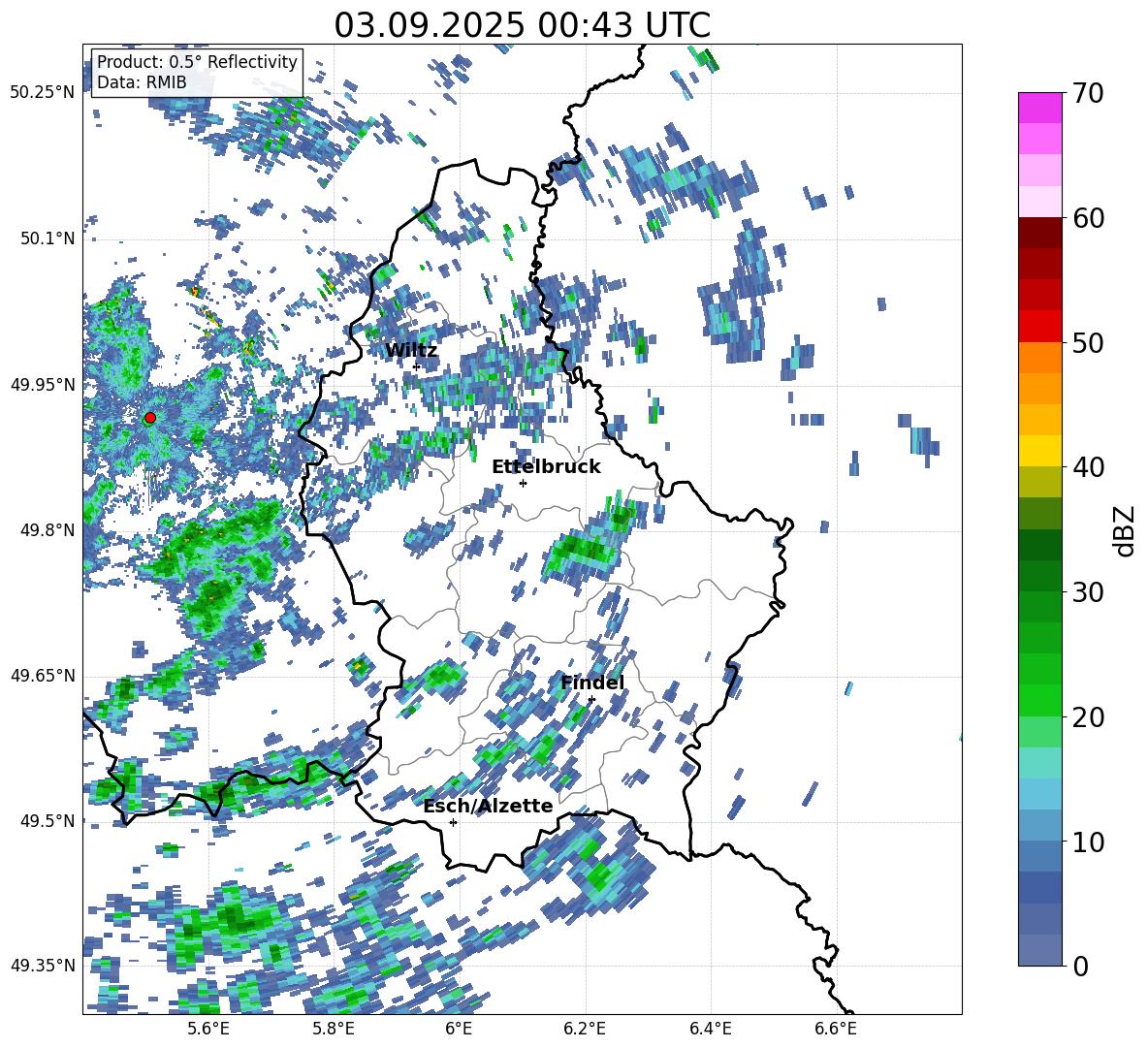The height and width of the screenshot is (1048, 1148).
Task: Click the 49.35°N latitude label
Action: tap(43, 966)
